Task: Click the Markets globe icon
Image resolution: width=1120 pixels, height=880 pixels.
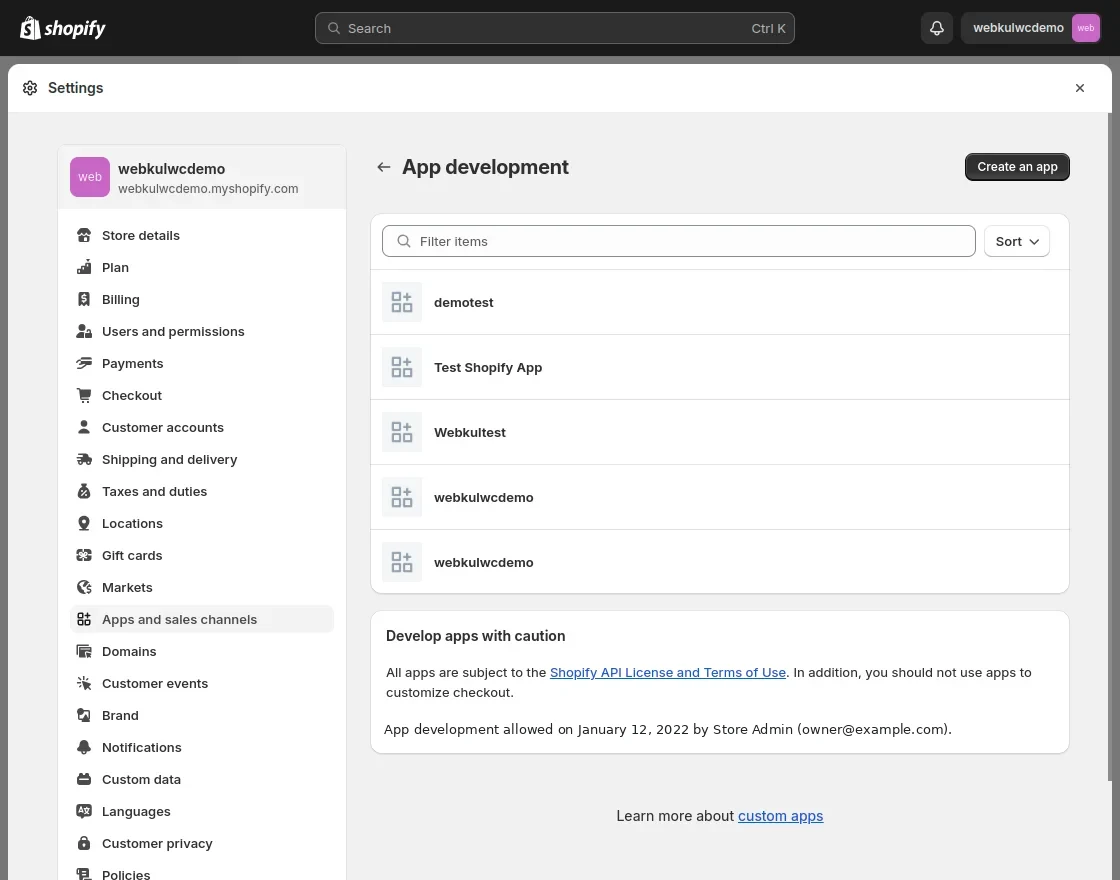Action: [84, 587]
